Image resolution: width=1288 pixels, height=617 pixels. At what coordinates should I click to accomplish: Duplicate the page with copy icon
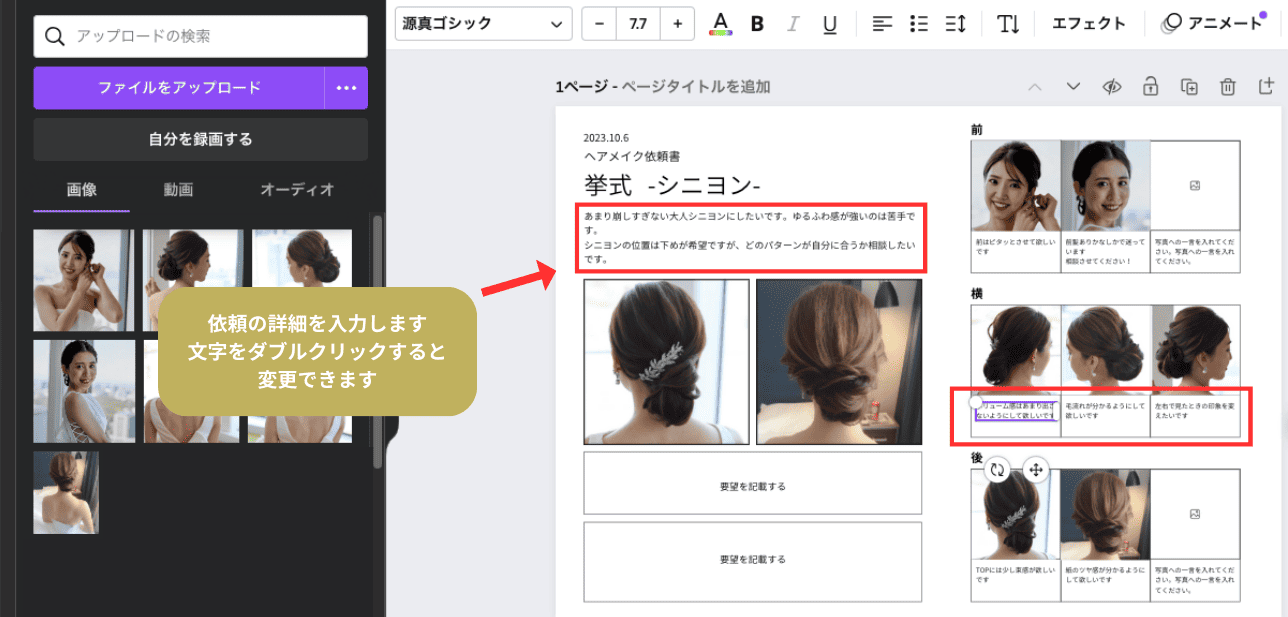click(x=1189, y=87)
